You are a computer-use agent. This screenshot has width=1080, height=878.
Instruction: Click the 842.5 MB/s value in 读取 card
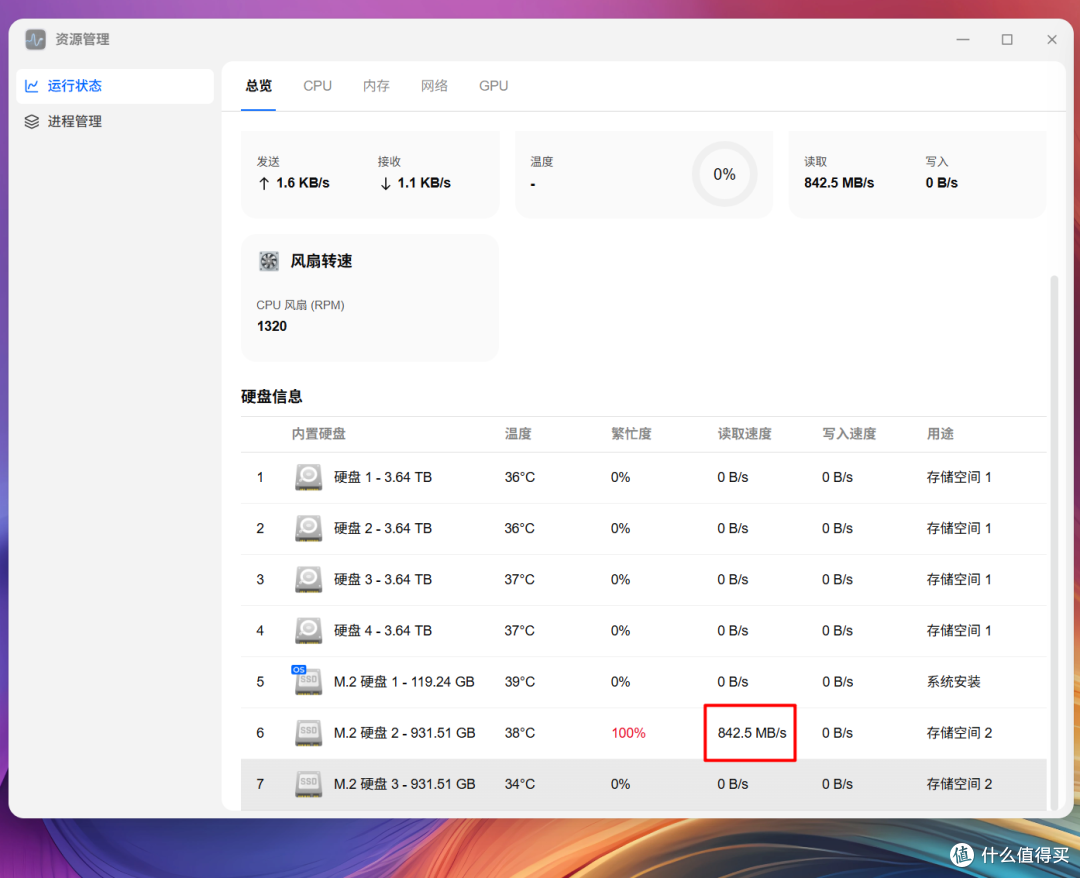click(x=839, y=183)
